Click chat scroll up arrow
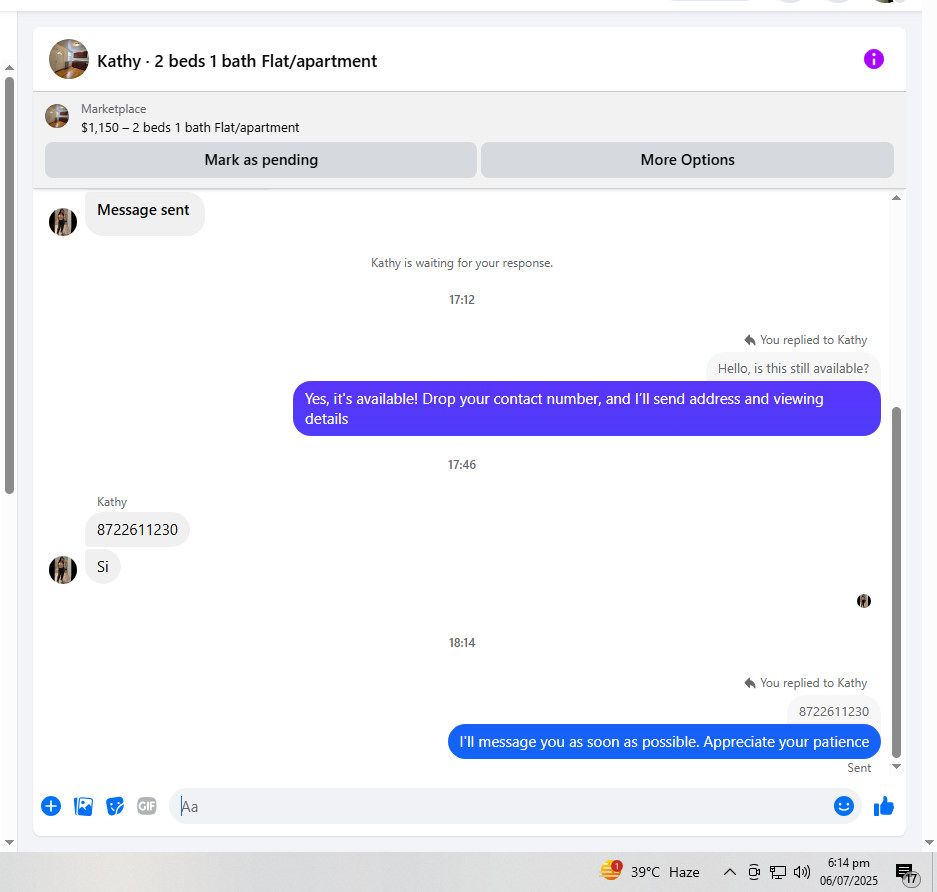The width and height of the screenshot is (937, 892). point(896,198)
